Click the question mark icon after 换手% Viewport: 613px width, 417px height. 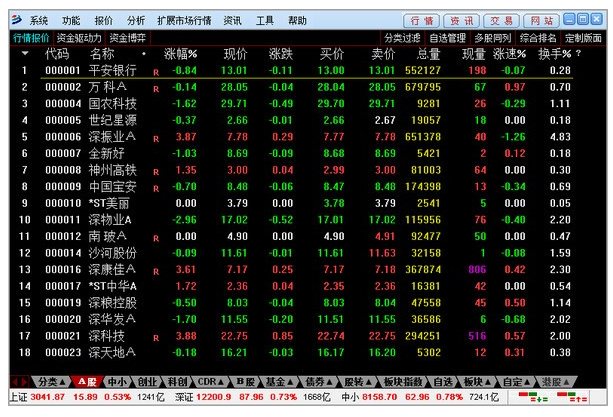pos(578,54)
